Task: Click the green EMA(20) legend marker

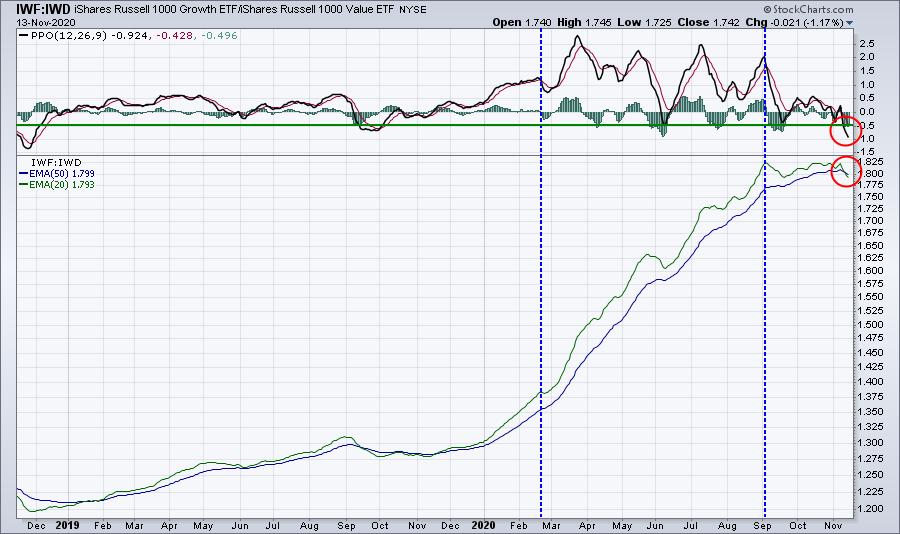Action: click(22, 184)
